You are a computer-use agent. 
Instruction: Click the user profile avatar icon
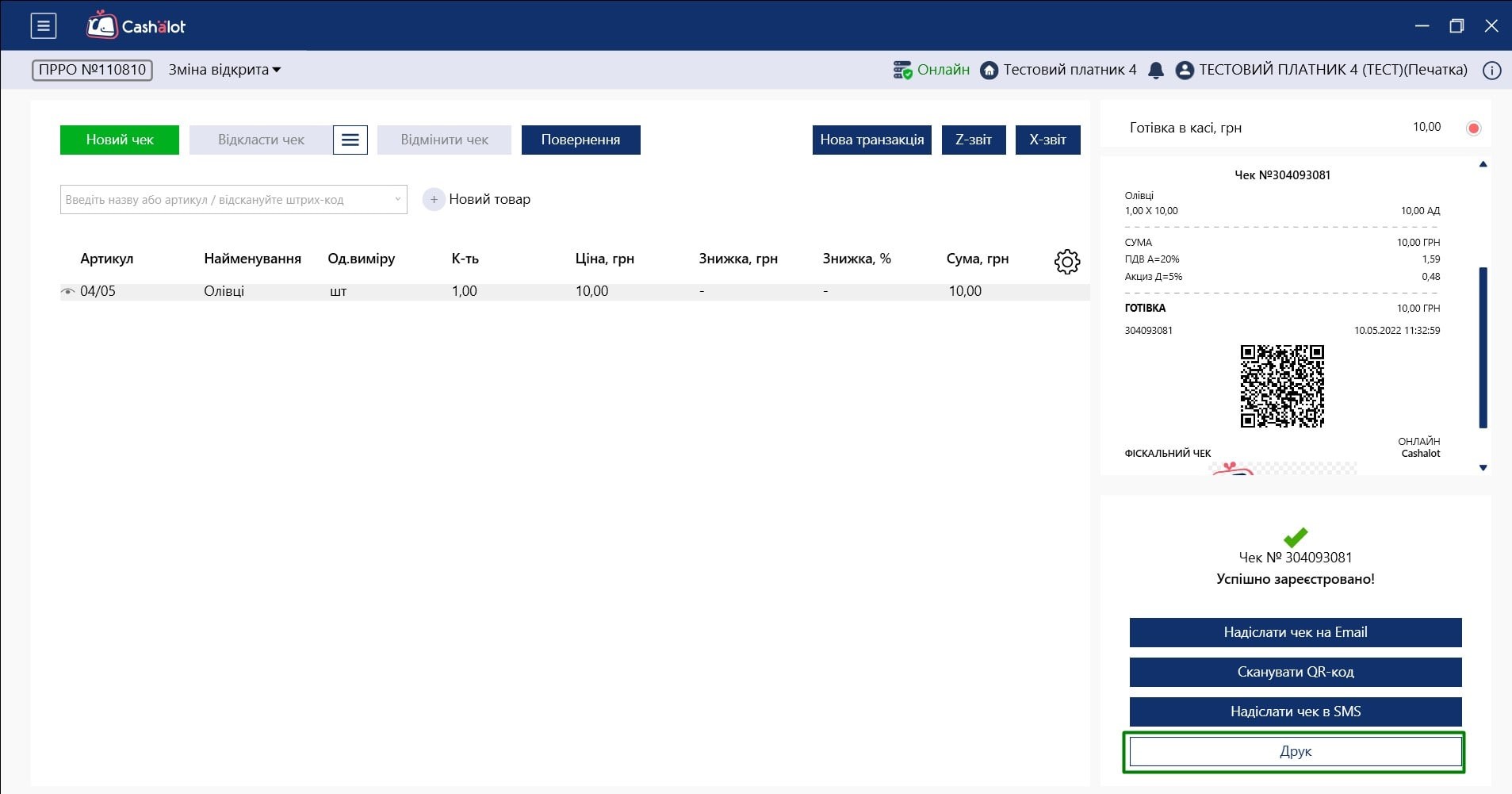[x=1184, y=71]
